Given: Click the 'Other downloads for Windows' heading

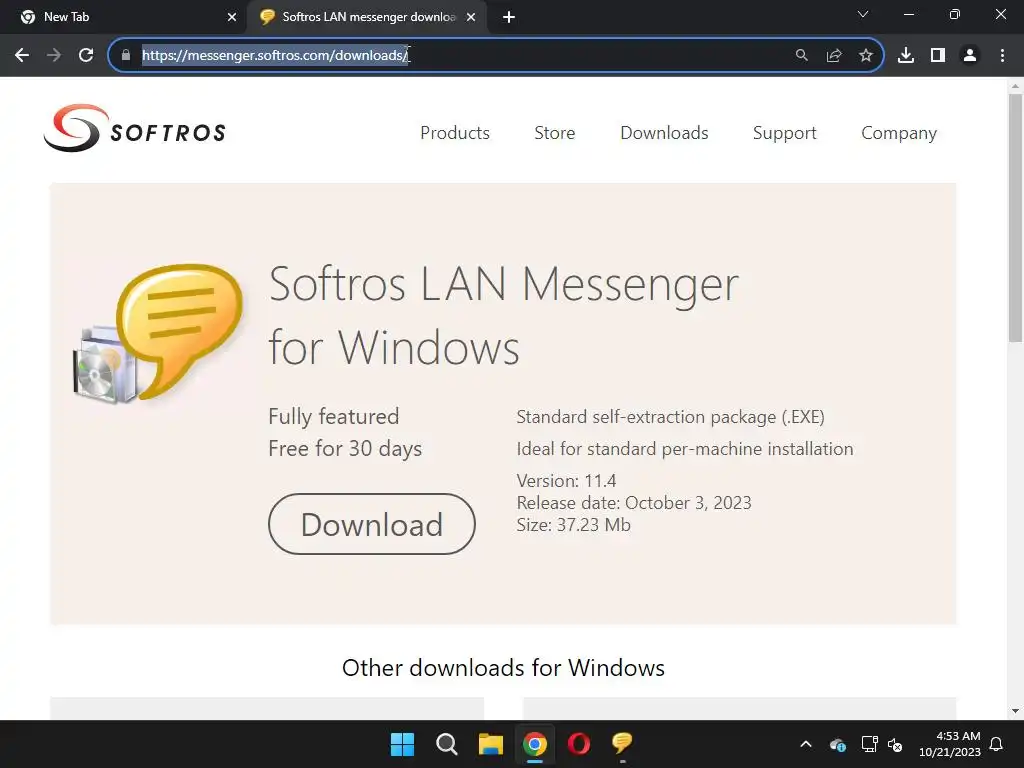Looking at the screenshot, I should coord(503,667).
